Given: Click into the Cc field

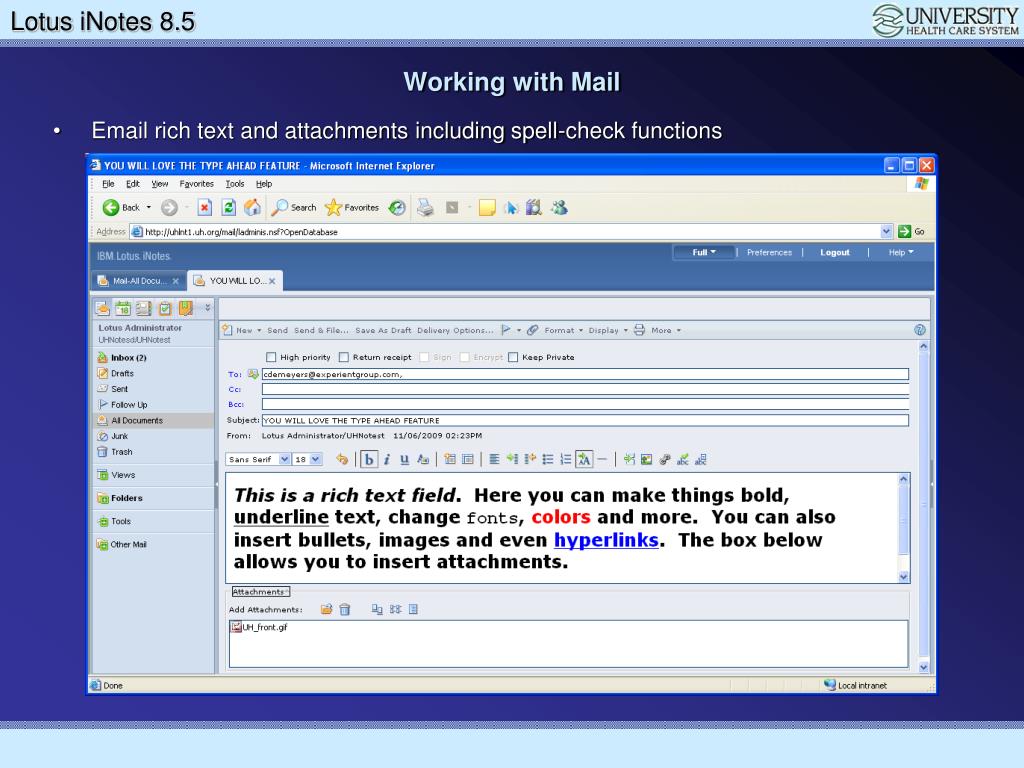Looking at the screenshot, I should click(x=585, y=389).
